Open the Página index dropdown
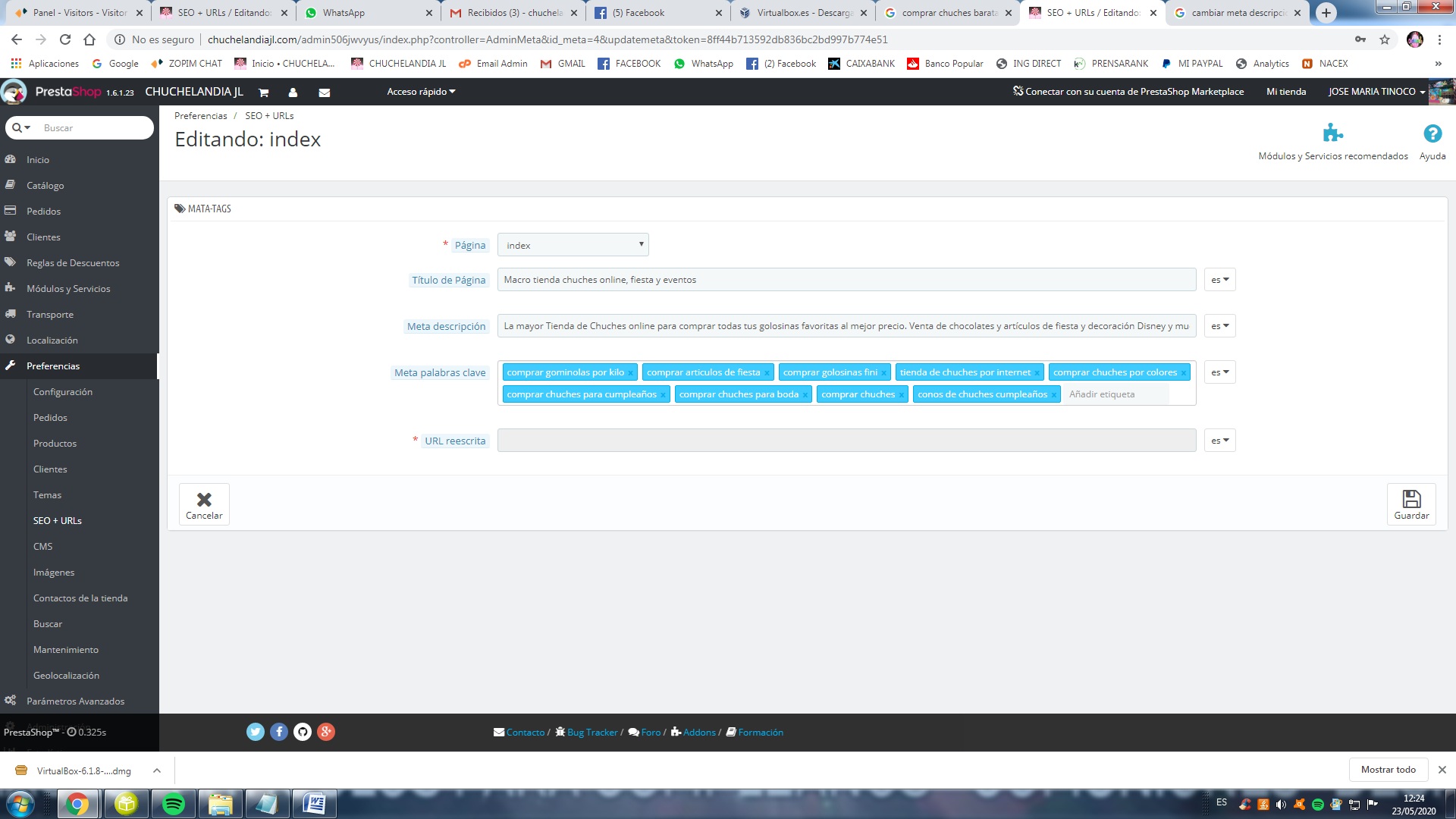Viewport: 1456px width, 819px height. tap(573, 245)
